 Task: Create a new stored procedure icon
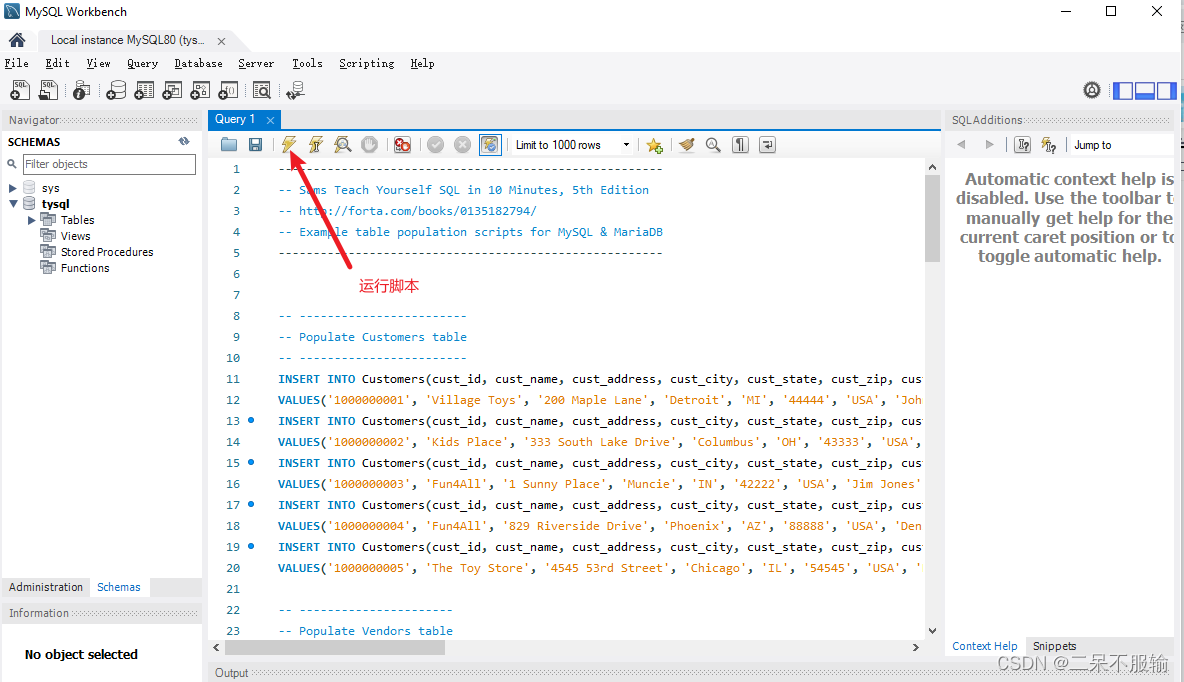point(200,91)
